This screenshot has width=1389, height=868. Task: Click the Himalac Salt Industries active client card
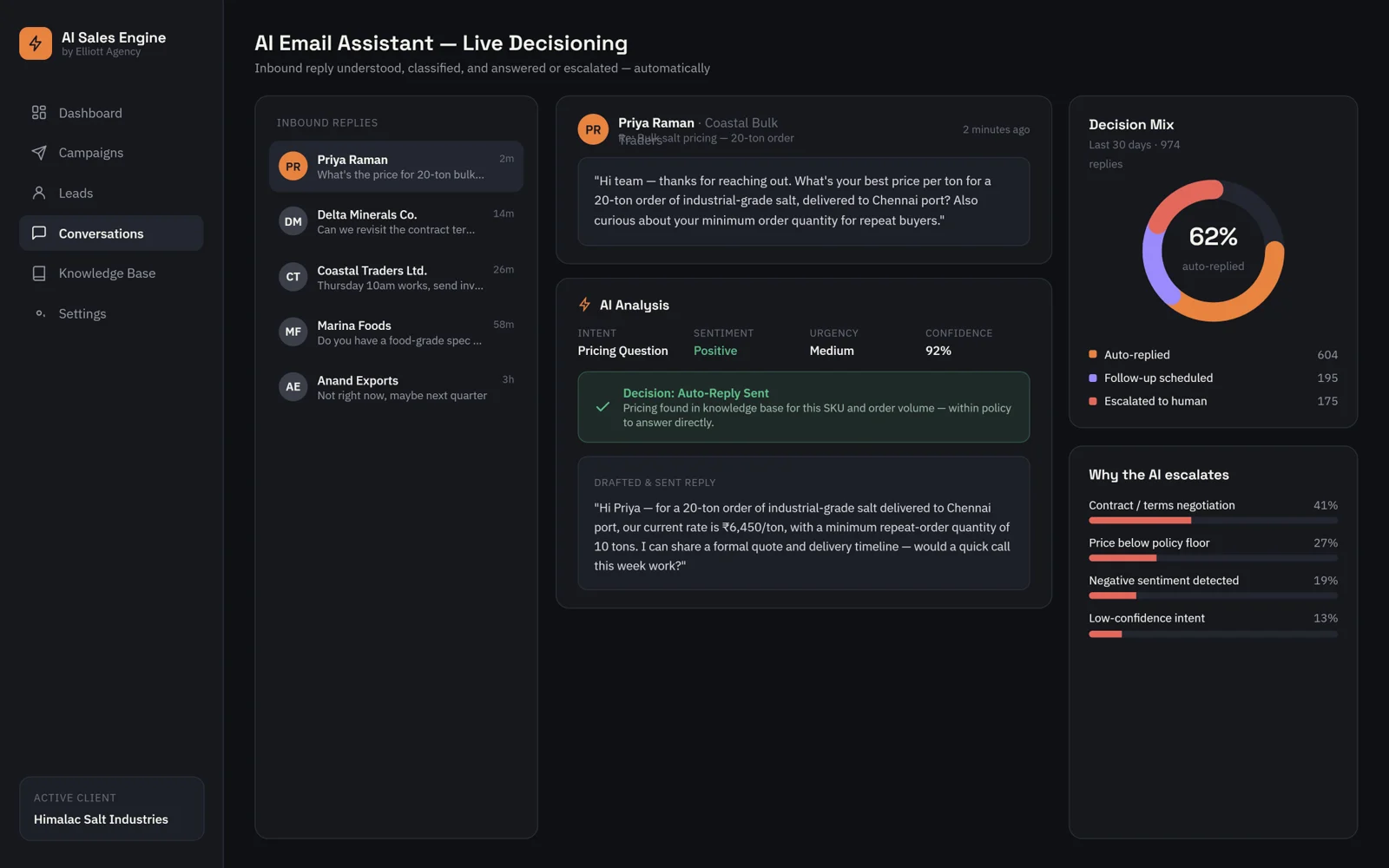(x=112, y=808)
